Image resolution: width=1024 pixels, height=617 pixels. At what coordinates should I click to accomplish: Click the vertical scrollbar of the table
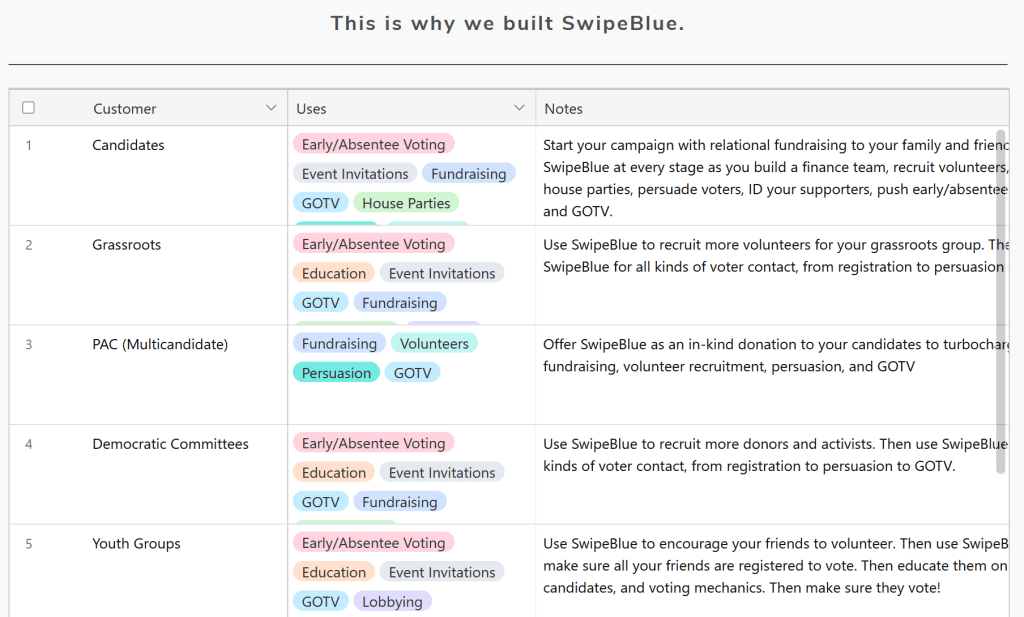pyautogui.click(x=1000, y=302)
